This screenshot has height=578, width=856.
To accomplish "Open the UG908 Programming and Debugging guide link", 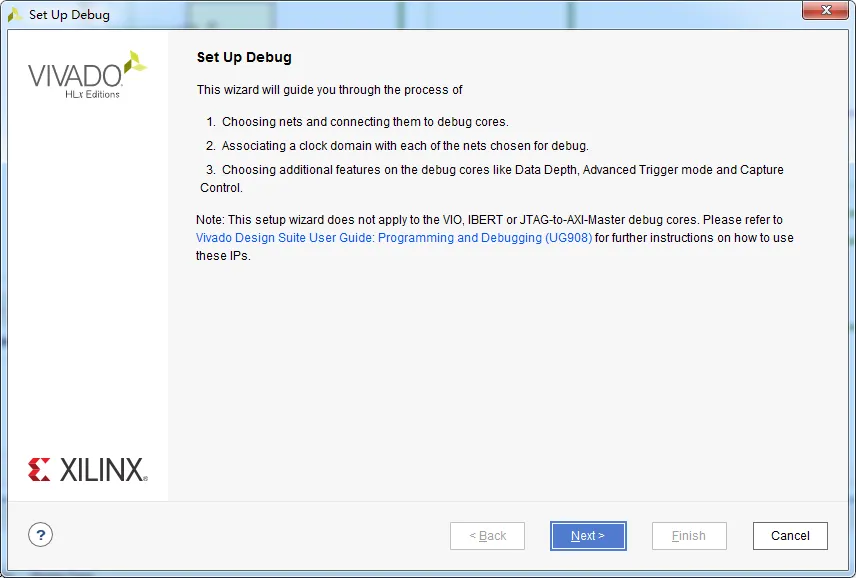I will 394,238.
